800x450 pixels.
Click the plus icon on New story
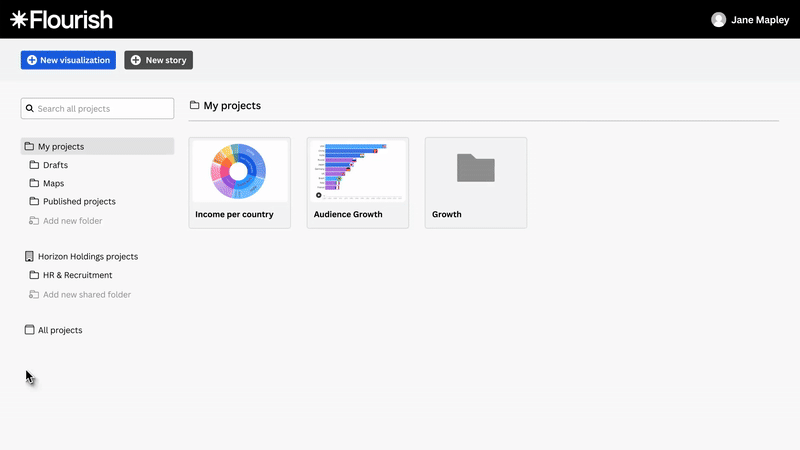(136, 60)
